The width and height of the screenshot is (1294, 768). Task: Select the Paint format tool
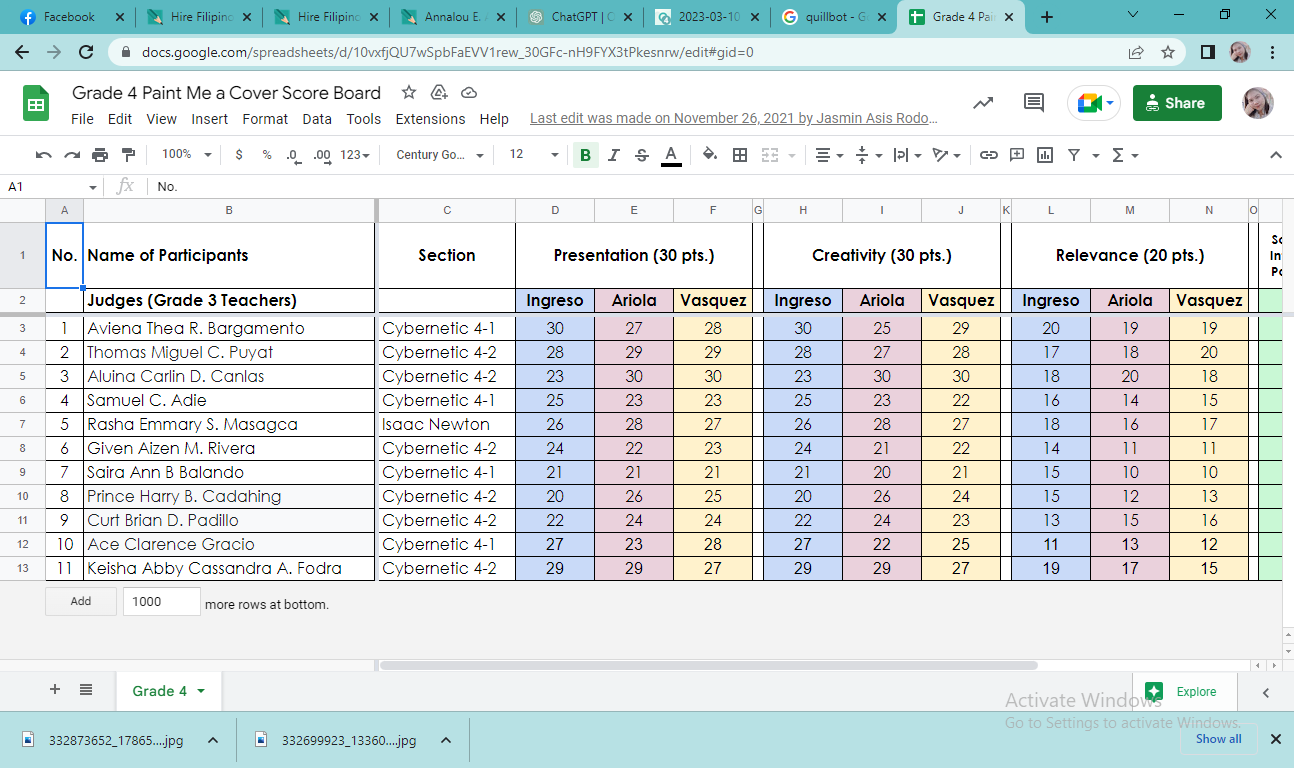coord(128,155)
